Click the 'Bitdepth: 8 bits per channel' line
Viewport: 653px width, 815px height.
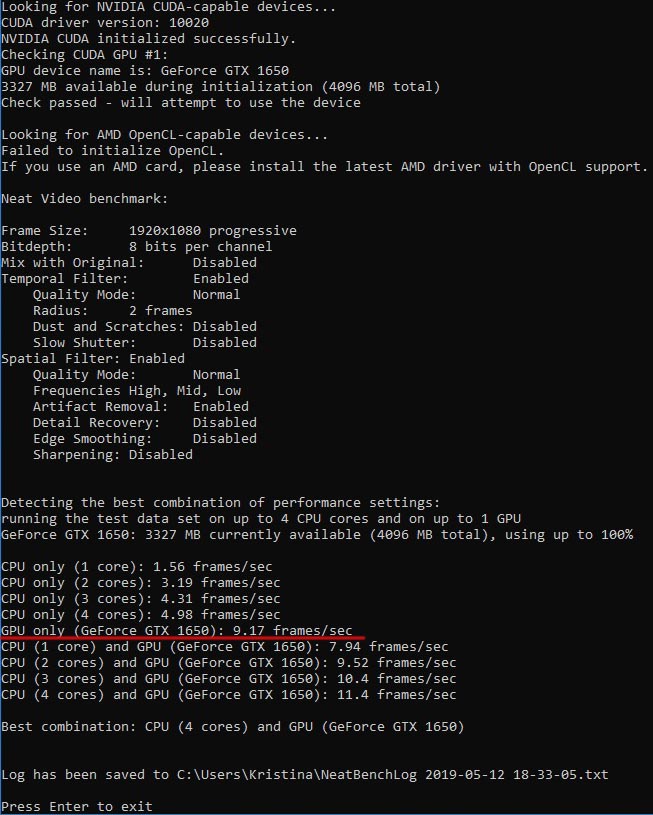[137, 246]
